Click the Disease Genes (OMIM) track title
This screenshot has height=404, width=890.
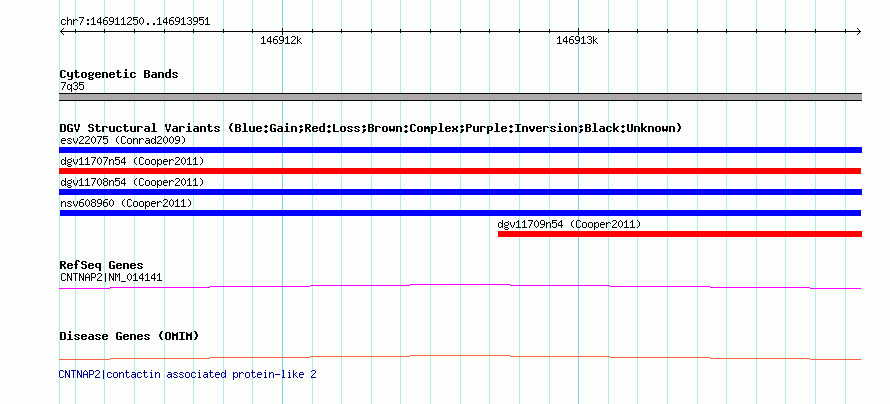click(x=129, y=336)
